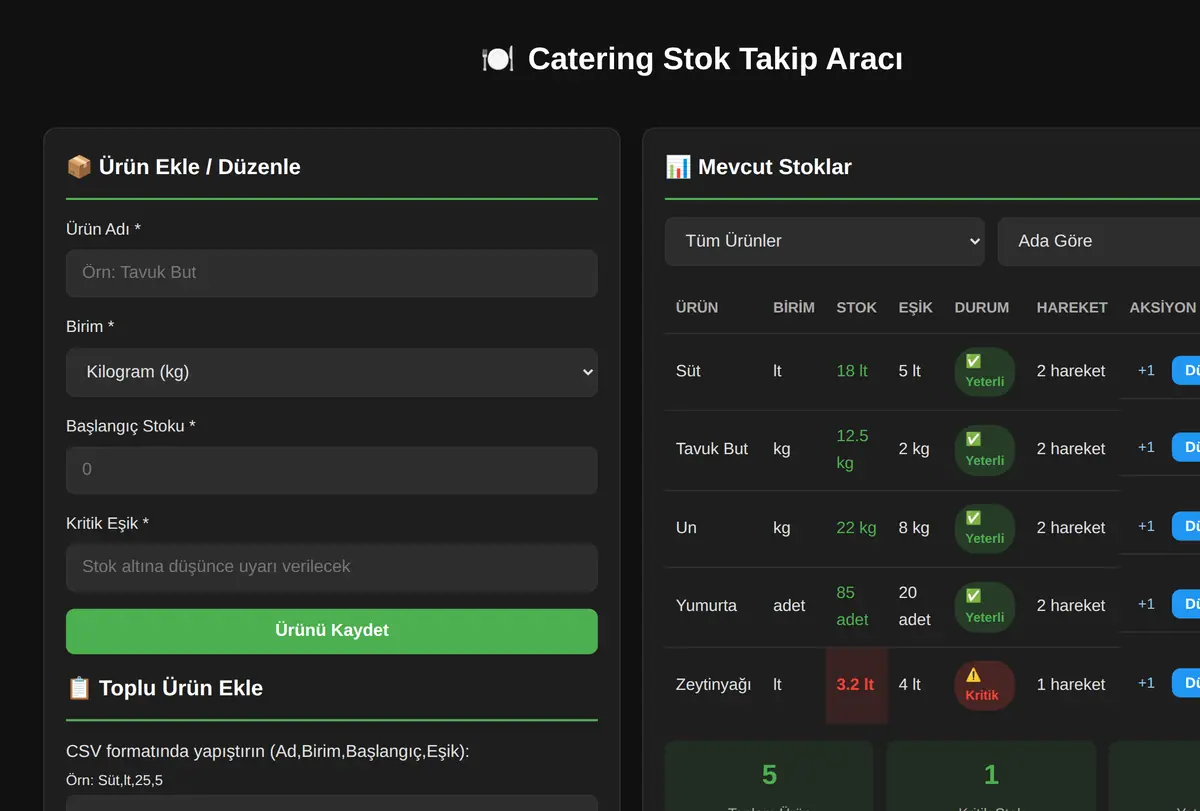Click the BİRİM column header
The image size is (1200, 811).
(x=794, y=308)
